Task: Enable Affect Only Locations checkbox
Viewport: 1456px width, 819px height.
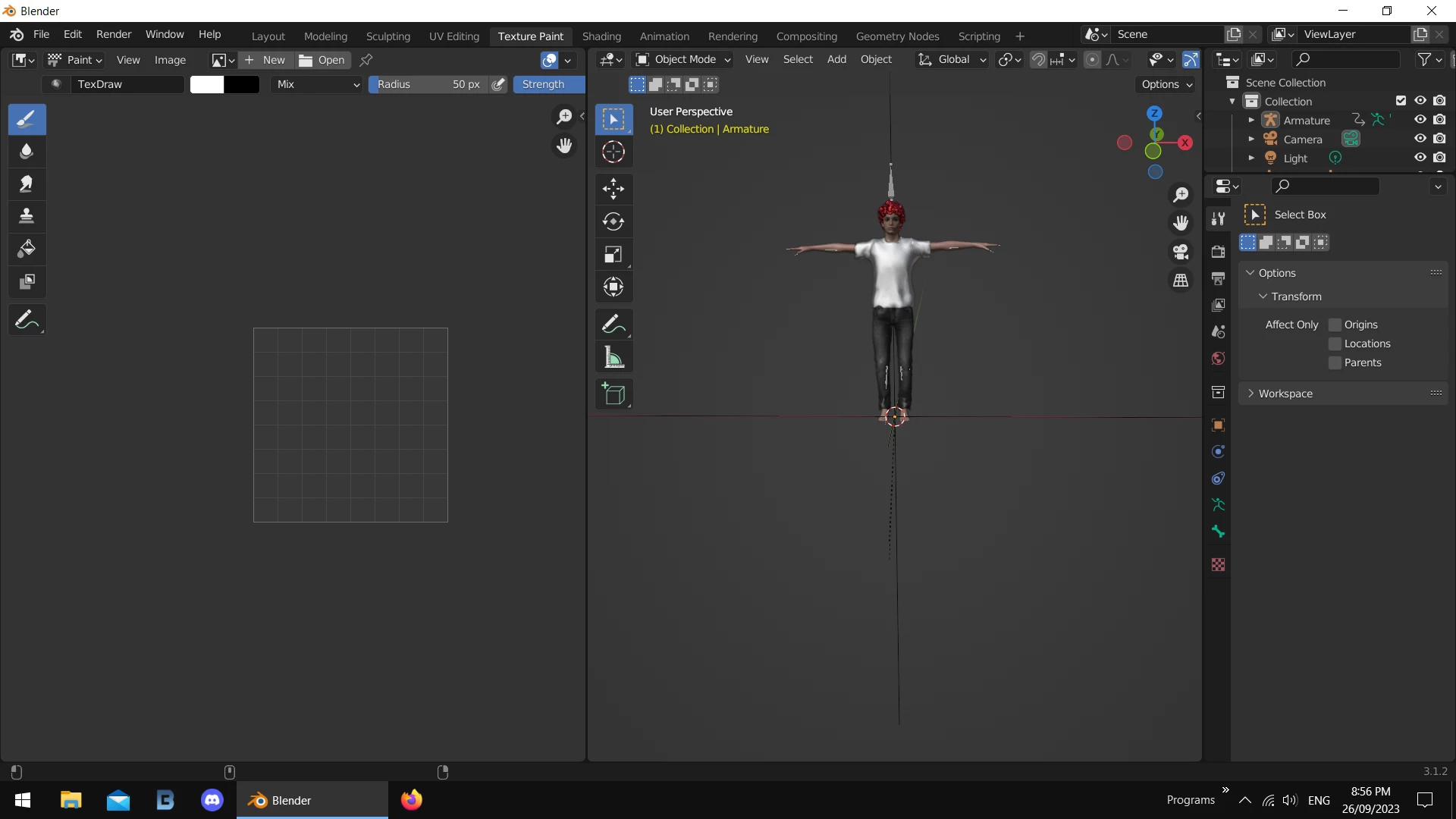Action: click(x=1335, y=344)
